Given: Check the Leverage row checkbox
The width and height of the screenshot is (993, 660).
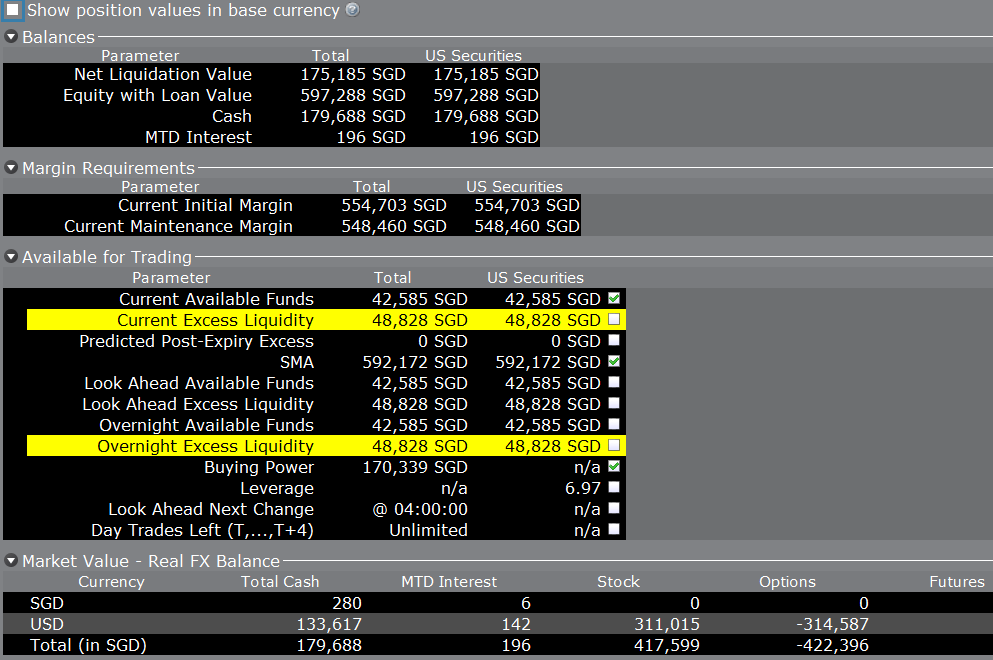Looking at the screenshot, I should (614, 488).
